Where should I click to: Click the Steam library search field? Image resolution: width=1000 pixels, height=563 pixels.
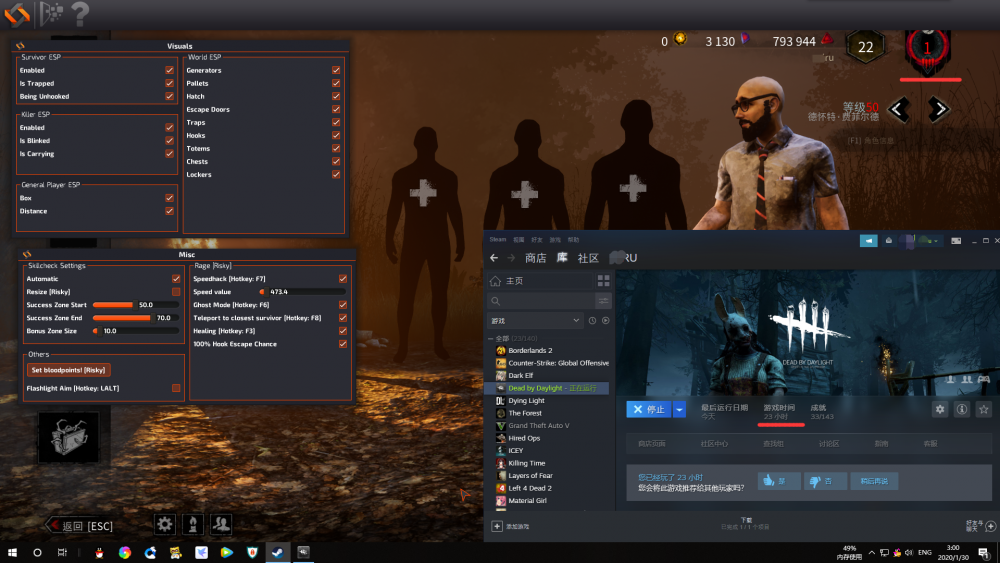click(x=541, y=300)
